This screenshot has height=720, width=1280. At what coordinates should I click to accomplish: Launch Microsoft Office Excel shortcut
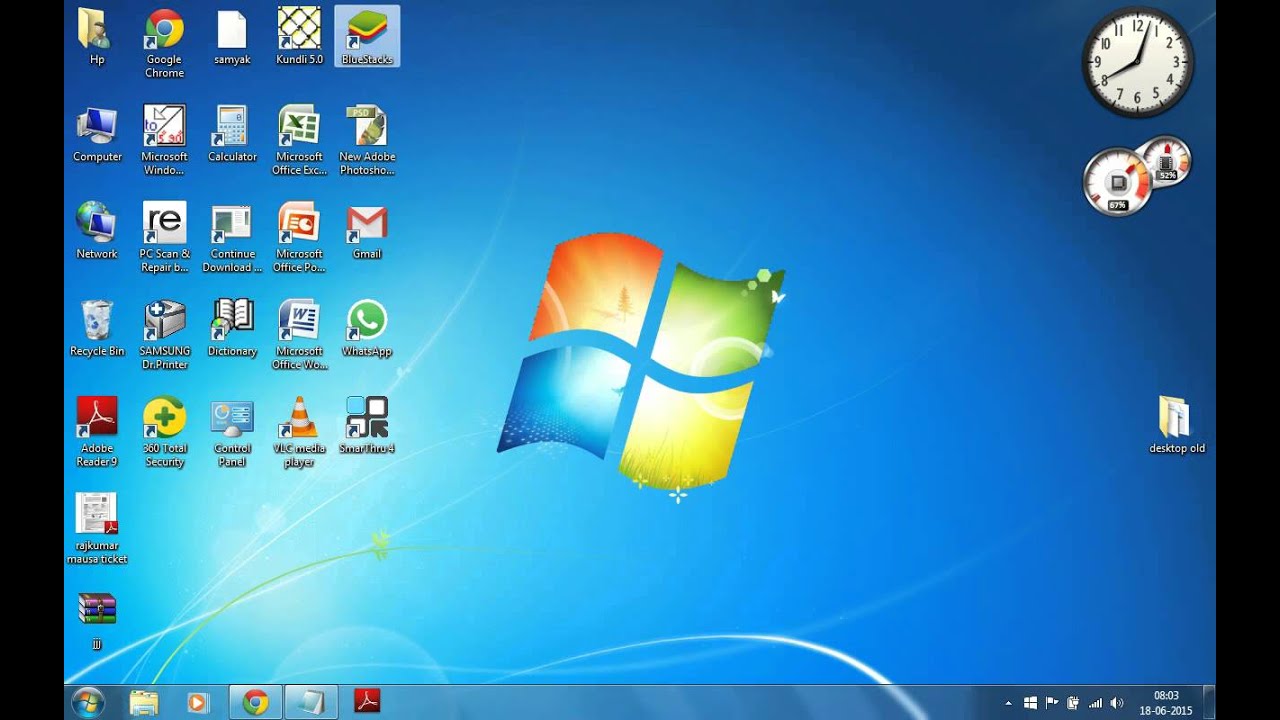[x=299, y=140]
